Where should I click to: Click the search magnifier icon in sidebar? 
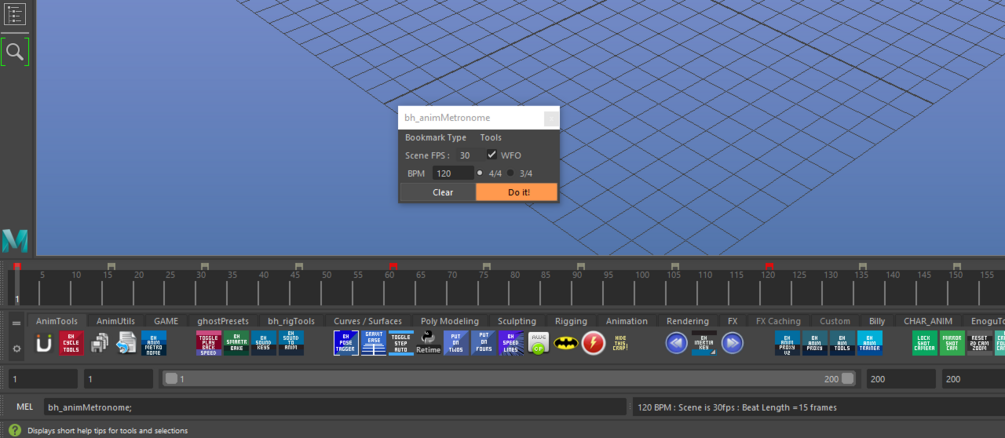tap(15, 51)
